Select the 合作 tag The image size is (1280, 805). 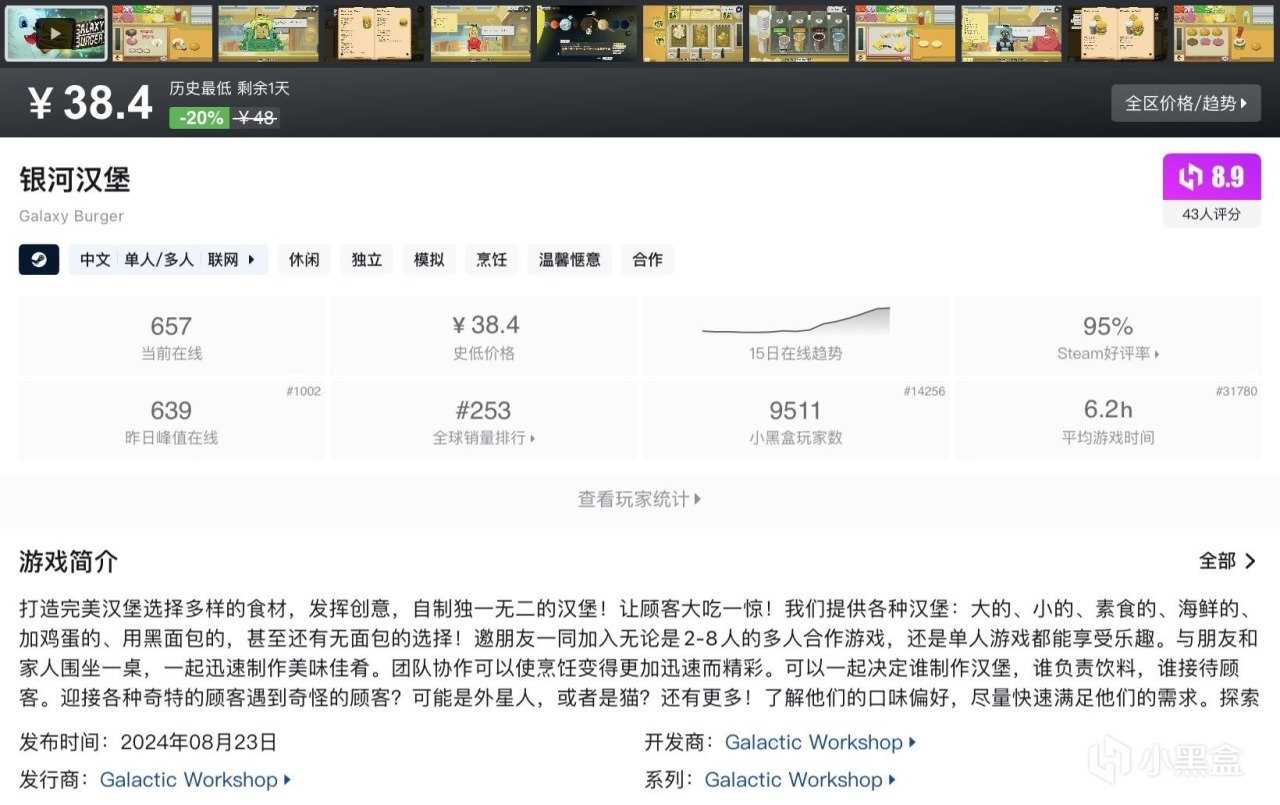pyautogui.click(x=648, y=259)
